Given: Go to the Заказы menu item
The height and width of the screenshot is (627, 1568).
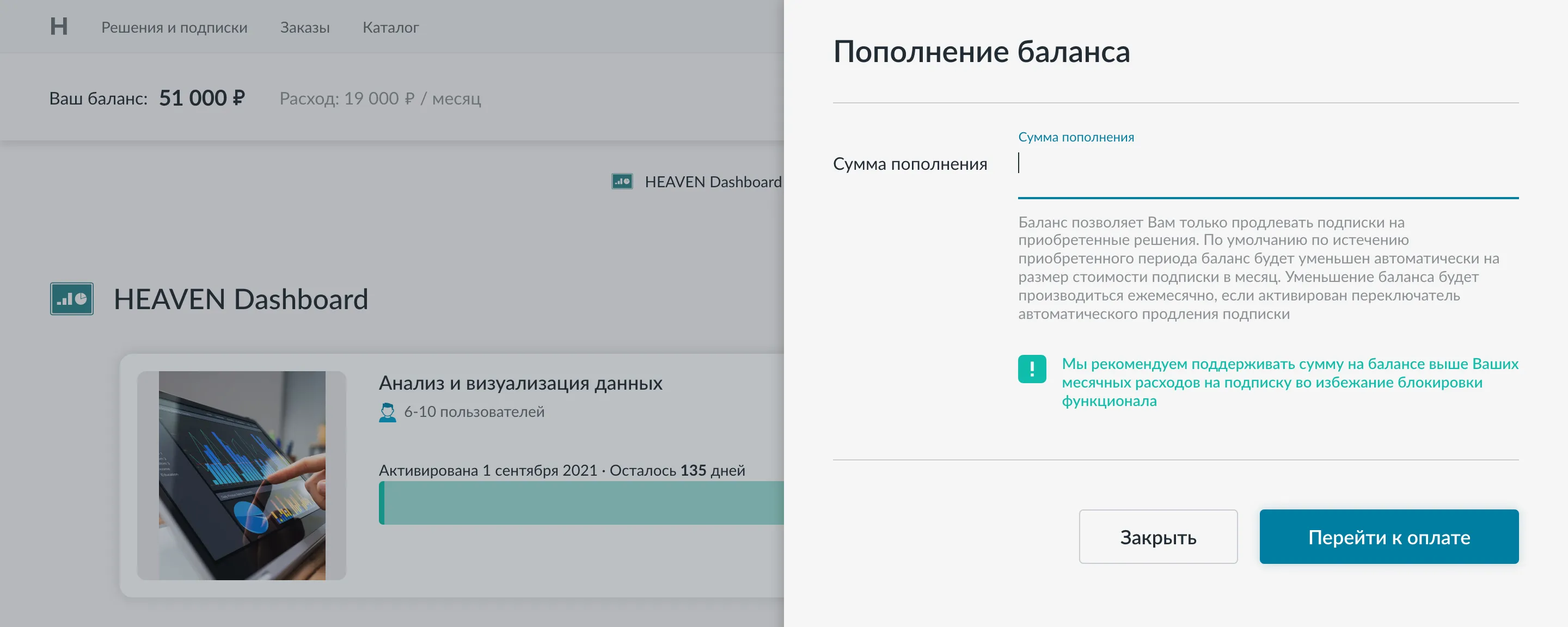Looking at the screenshot, I should point(304,27).
